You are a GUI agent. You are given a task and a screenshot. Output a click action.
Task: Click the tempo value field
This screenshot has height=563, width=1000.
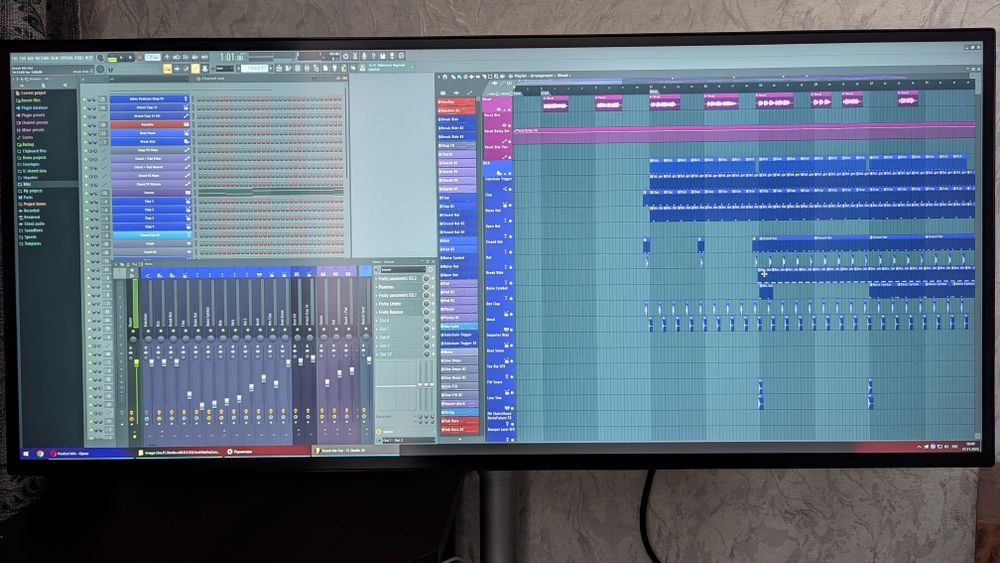(x=152, y=57)
